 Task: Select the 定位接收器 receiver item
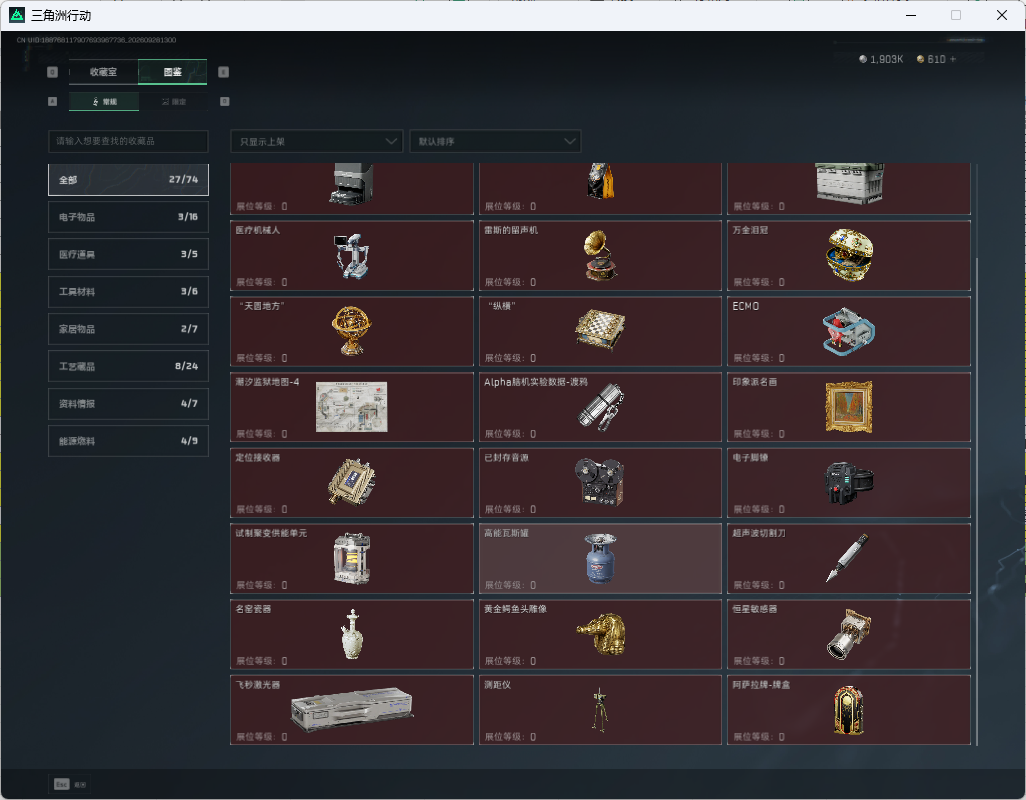(352, 483)
